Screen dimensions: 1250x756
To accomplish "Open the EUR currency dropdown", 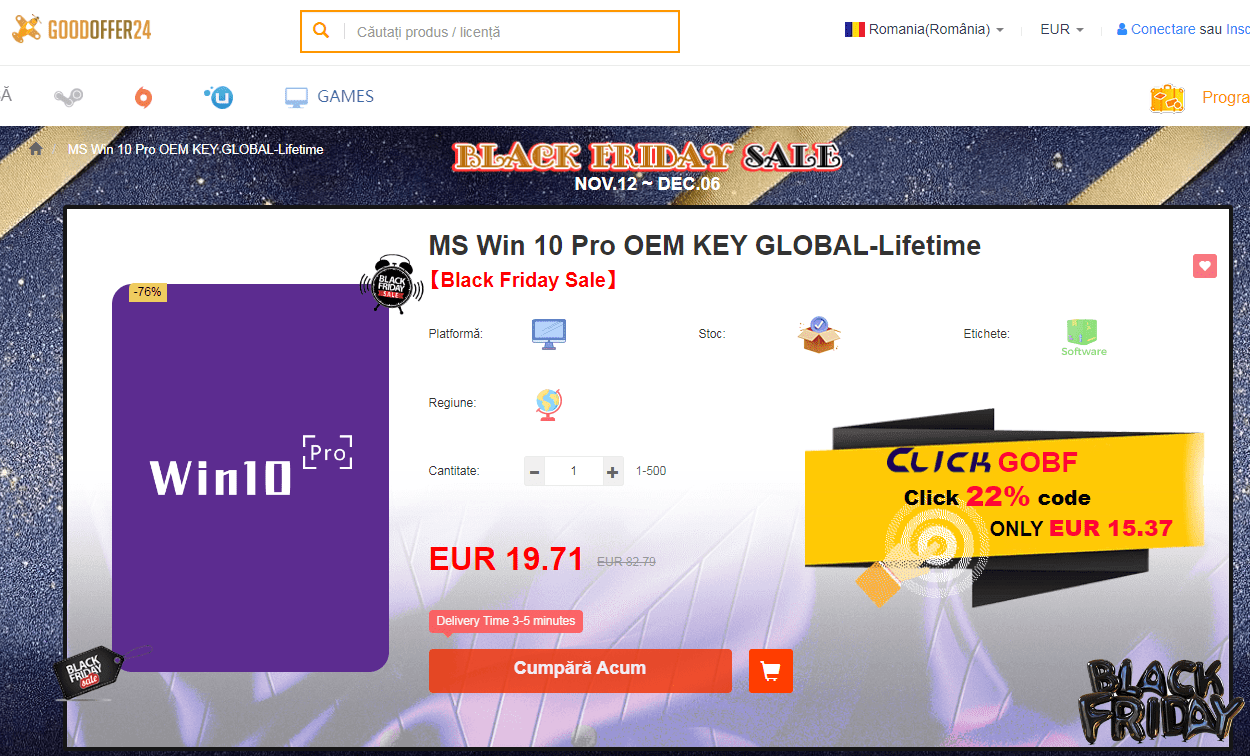I will 1062,30.
